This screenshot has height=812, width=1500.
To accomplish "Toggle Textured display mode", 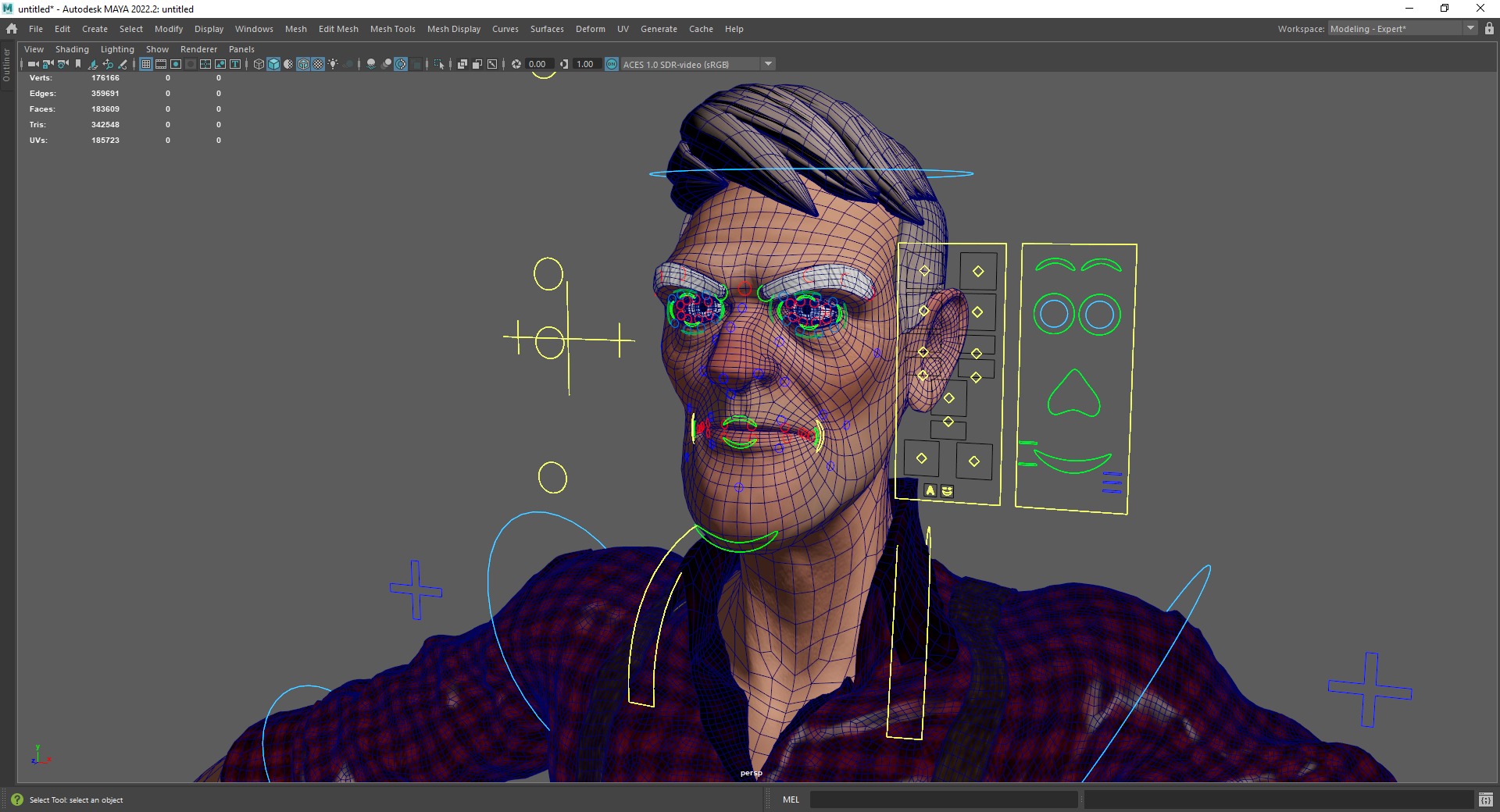I will pyautogui.click(x=318, y=64).
